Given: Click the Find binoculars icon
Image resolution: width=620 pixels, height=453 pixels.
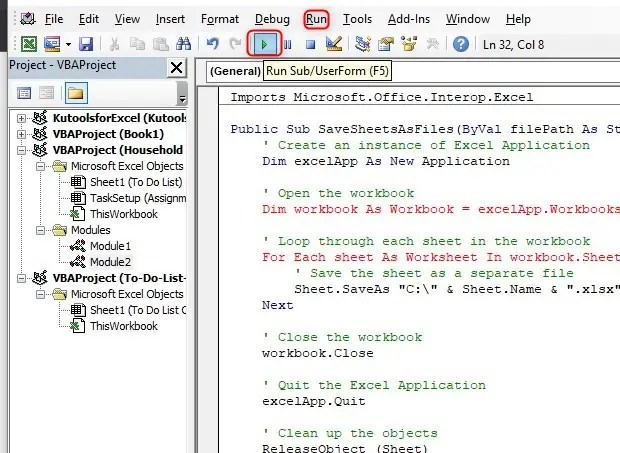Looking at the screenshot, I should [x=182, y=44].
